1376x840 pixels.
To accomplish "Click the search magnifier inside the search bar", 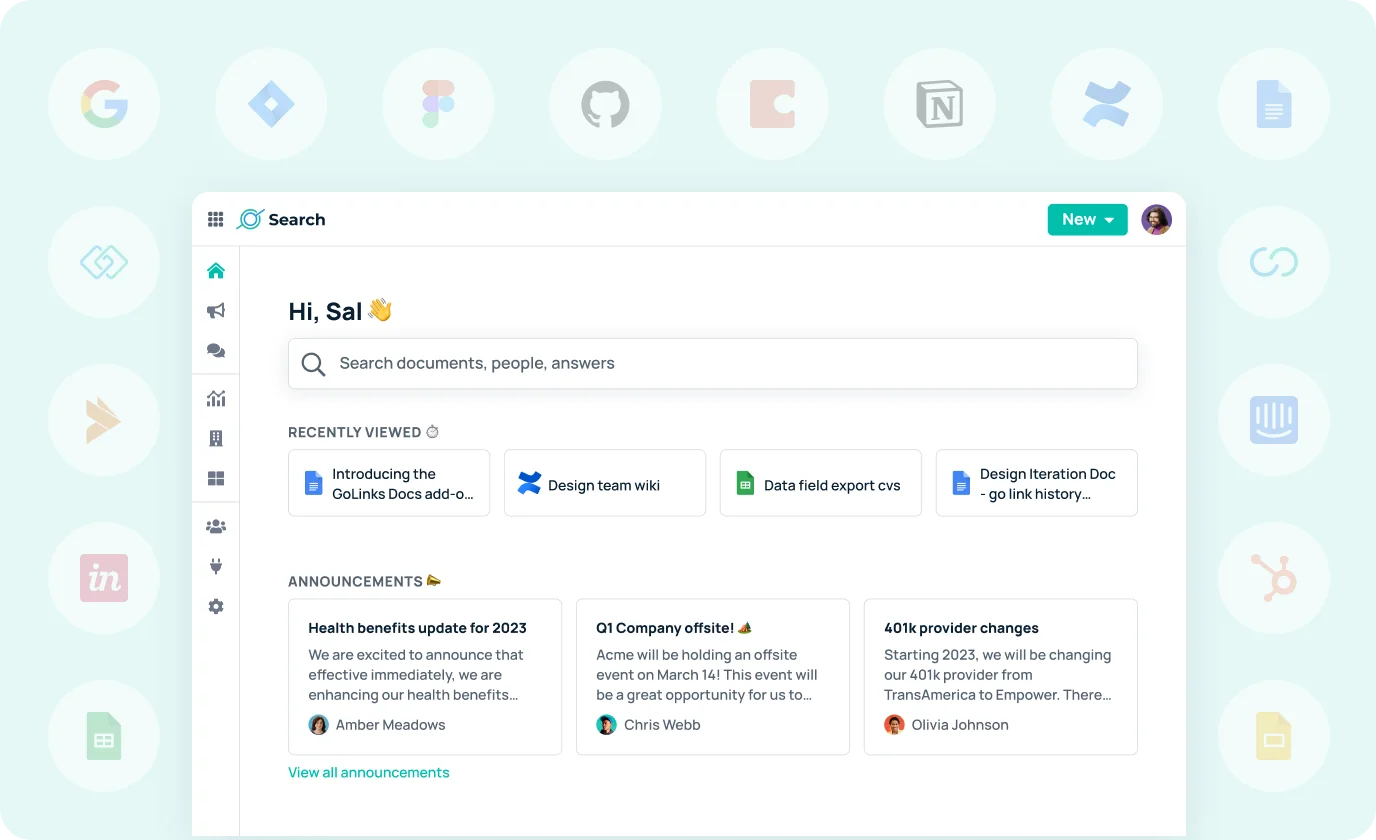I will [313, 363].
